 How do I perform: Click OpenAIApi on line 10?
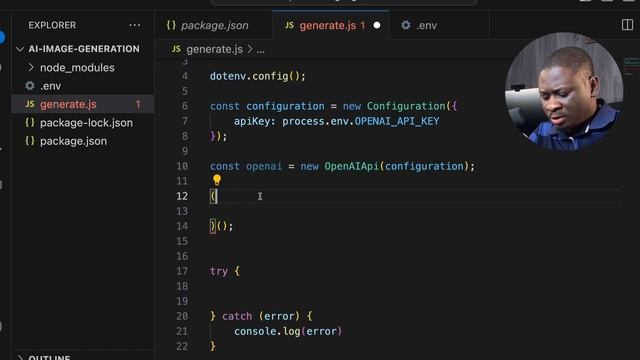tap(351, 167)
